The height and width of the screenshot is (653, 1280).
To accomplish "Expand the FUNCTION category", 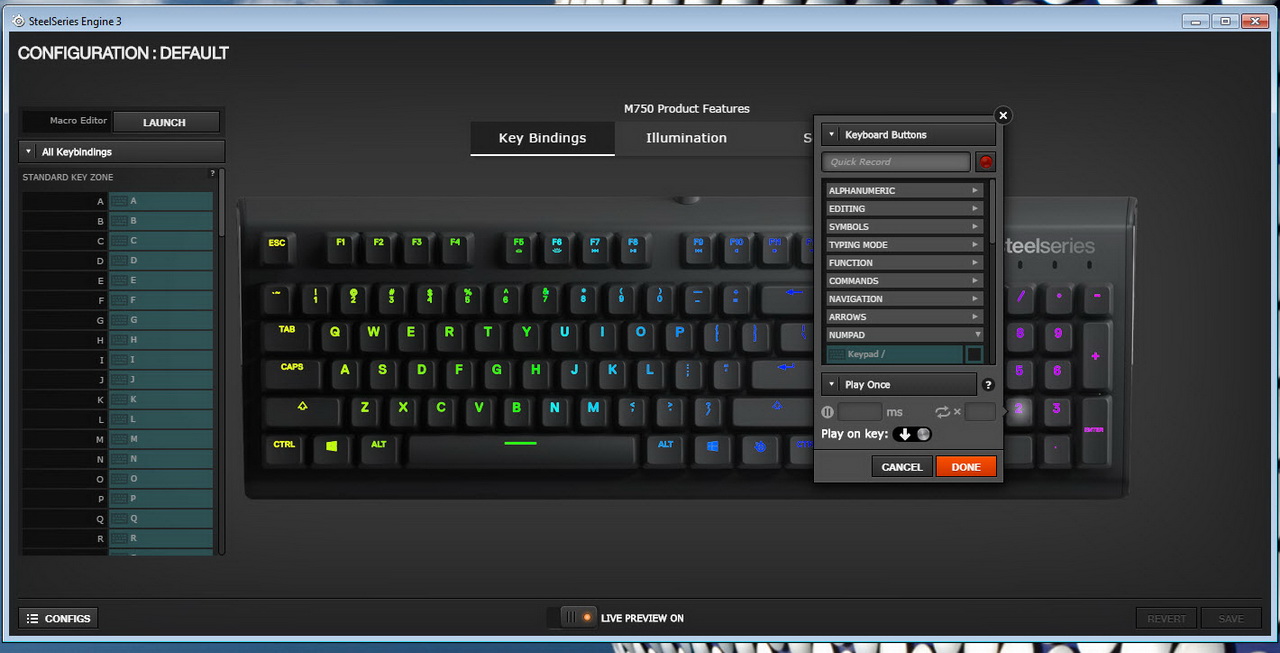I will coord(904,263).
